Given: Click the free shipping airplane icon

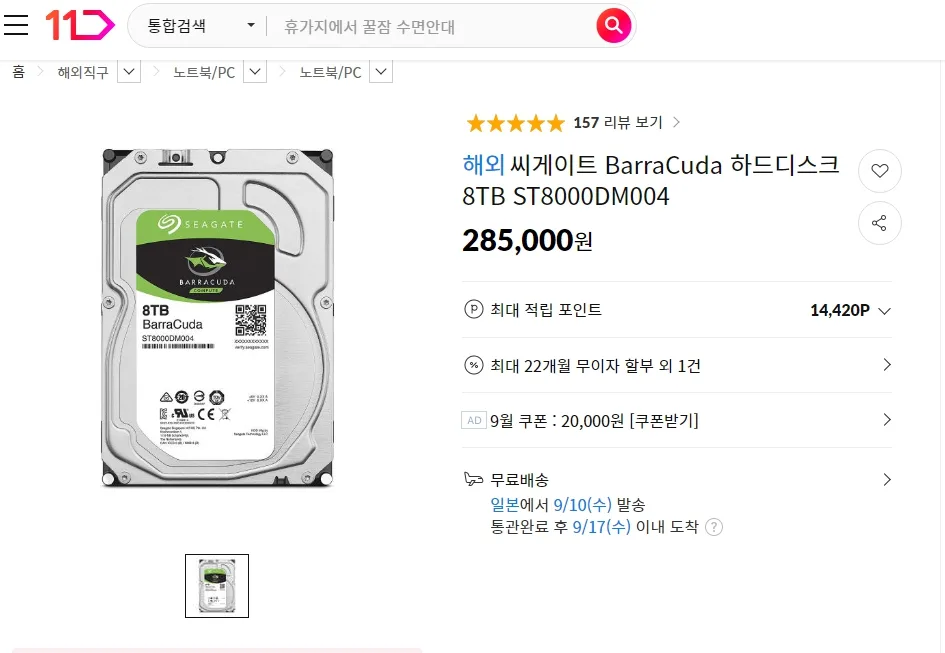Looking at the screenshot, I should [x=474, y=479].
